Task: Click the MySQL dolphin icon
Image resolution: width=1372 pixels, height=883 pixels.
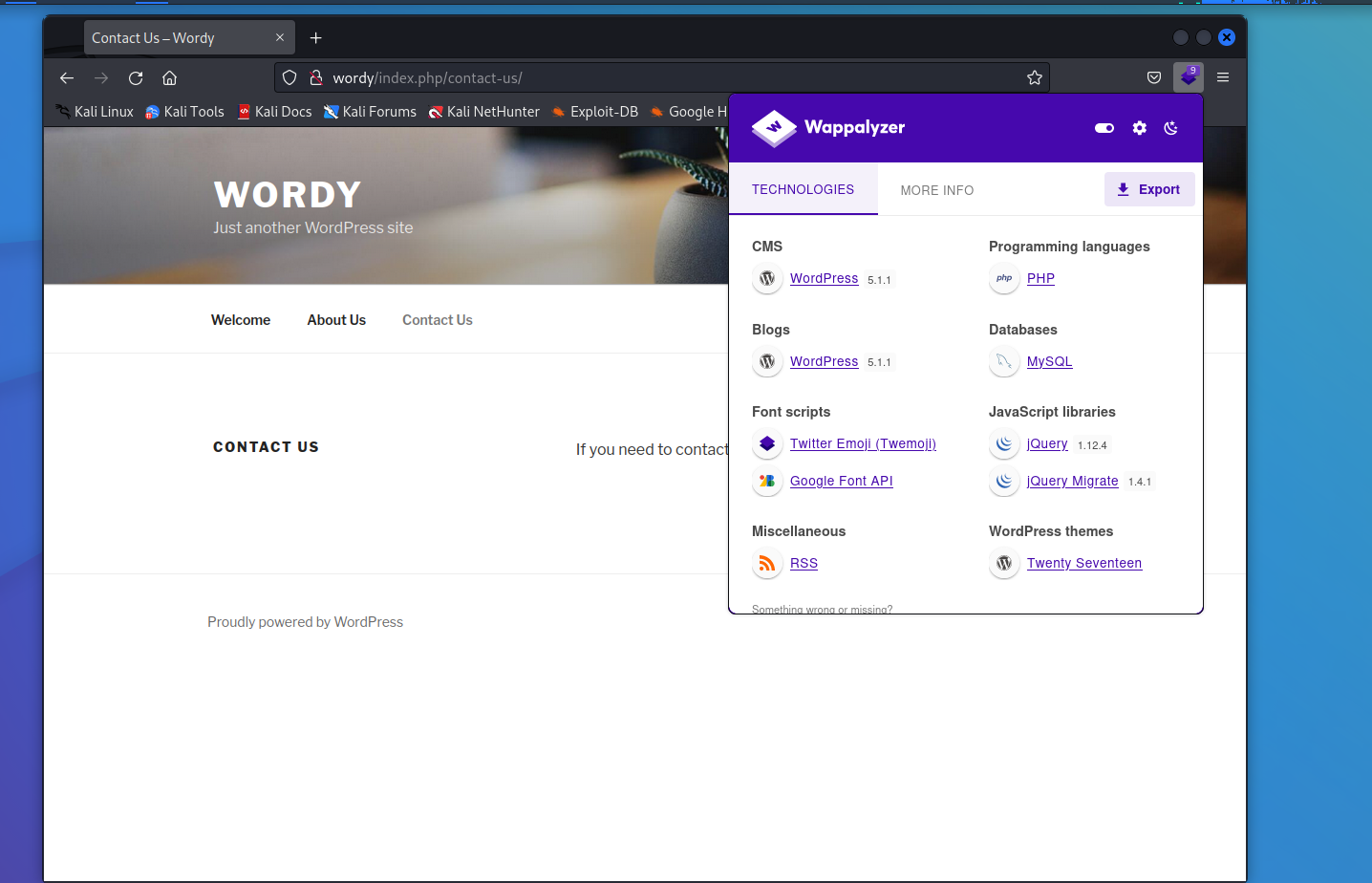Action: coord(1004,361)
